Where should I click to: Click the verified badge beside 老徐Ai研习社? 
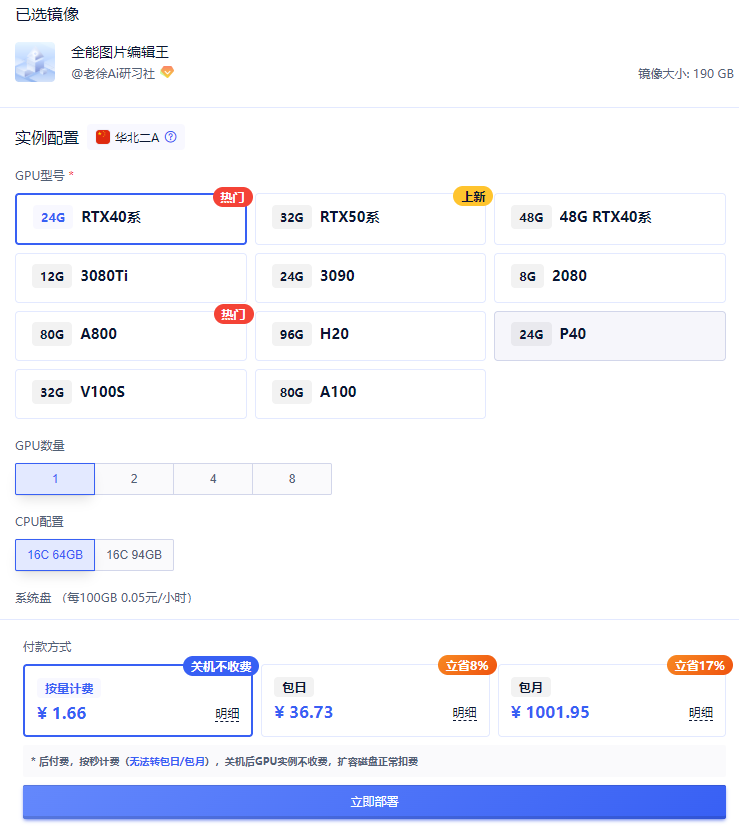167,72
